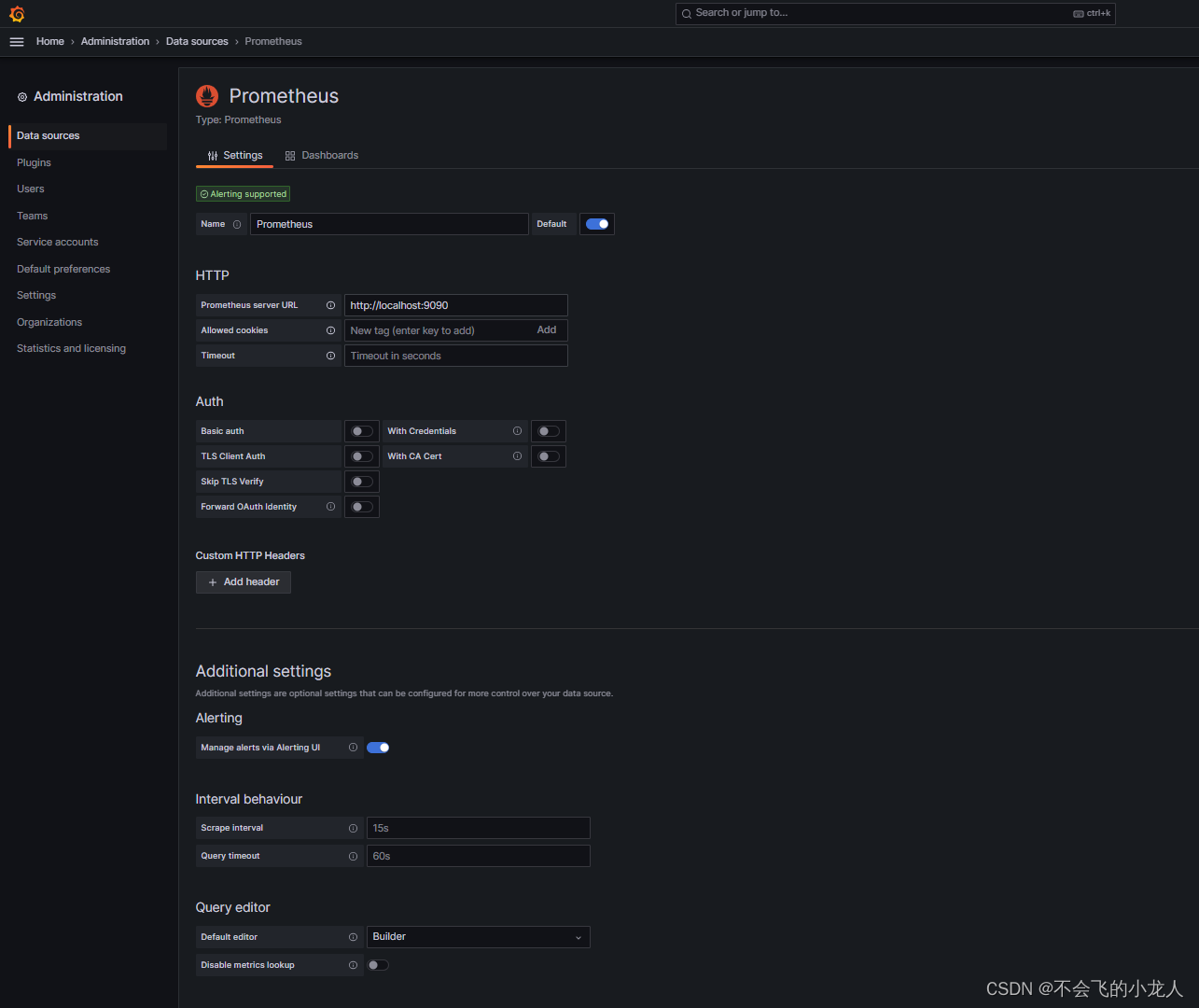The image size is (1199, 1008).
Task: Show info for Disable metrics lookup
Action: pos(353,965)
